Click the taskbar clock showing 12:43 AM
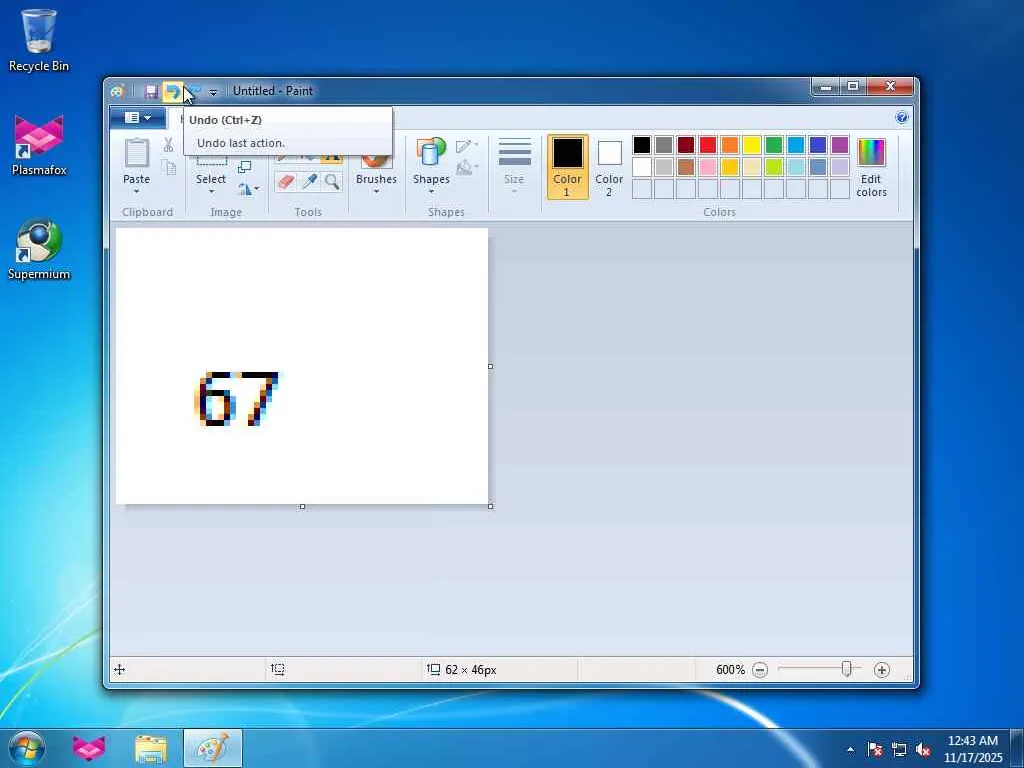The image size is (1024, 768). (x=972, y=748)
